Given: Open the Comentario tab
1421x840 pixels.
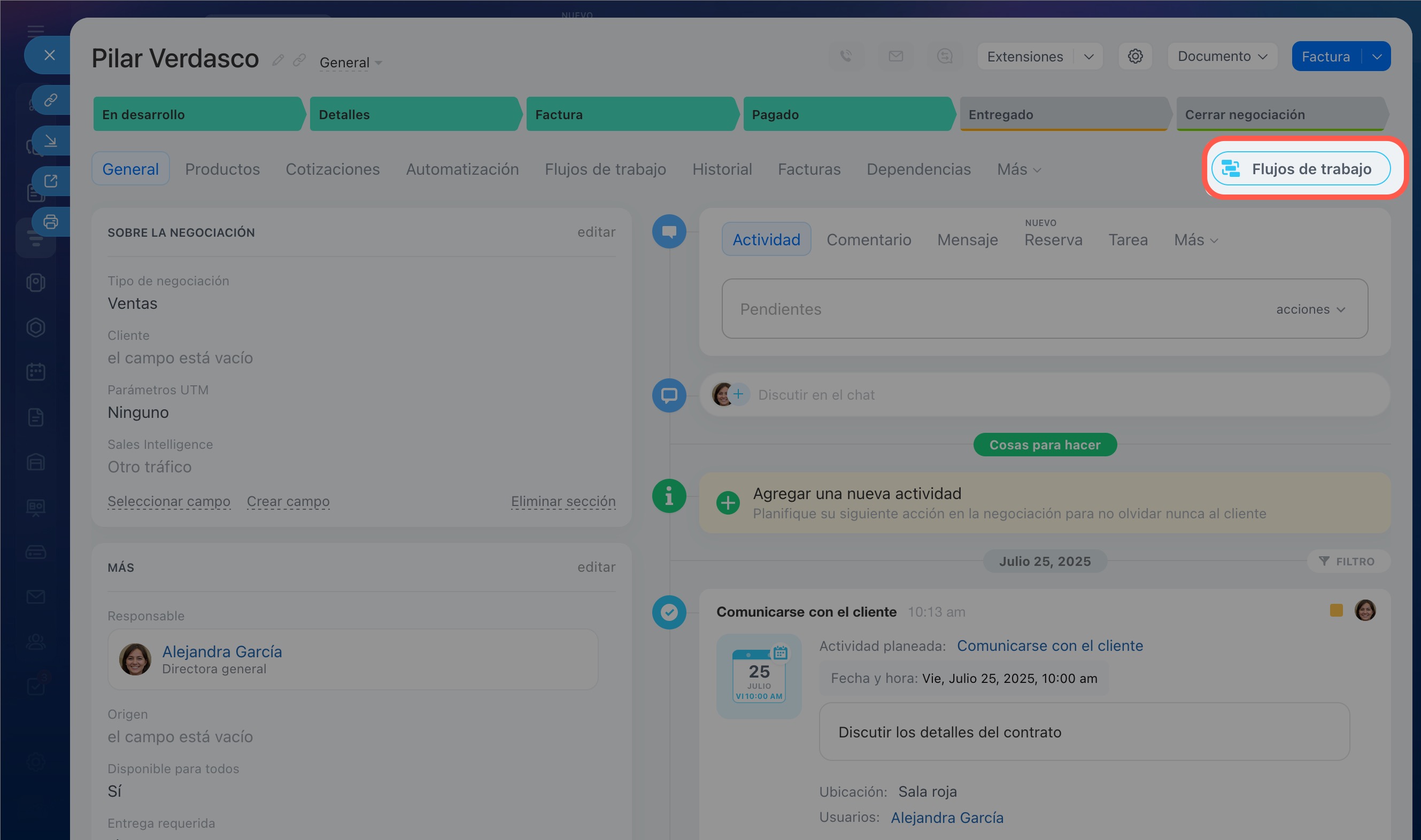Looking at the screenshot, I should point(868,239).
